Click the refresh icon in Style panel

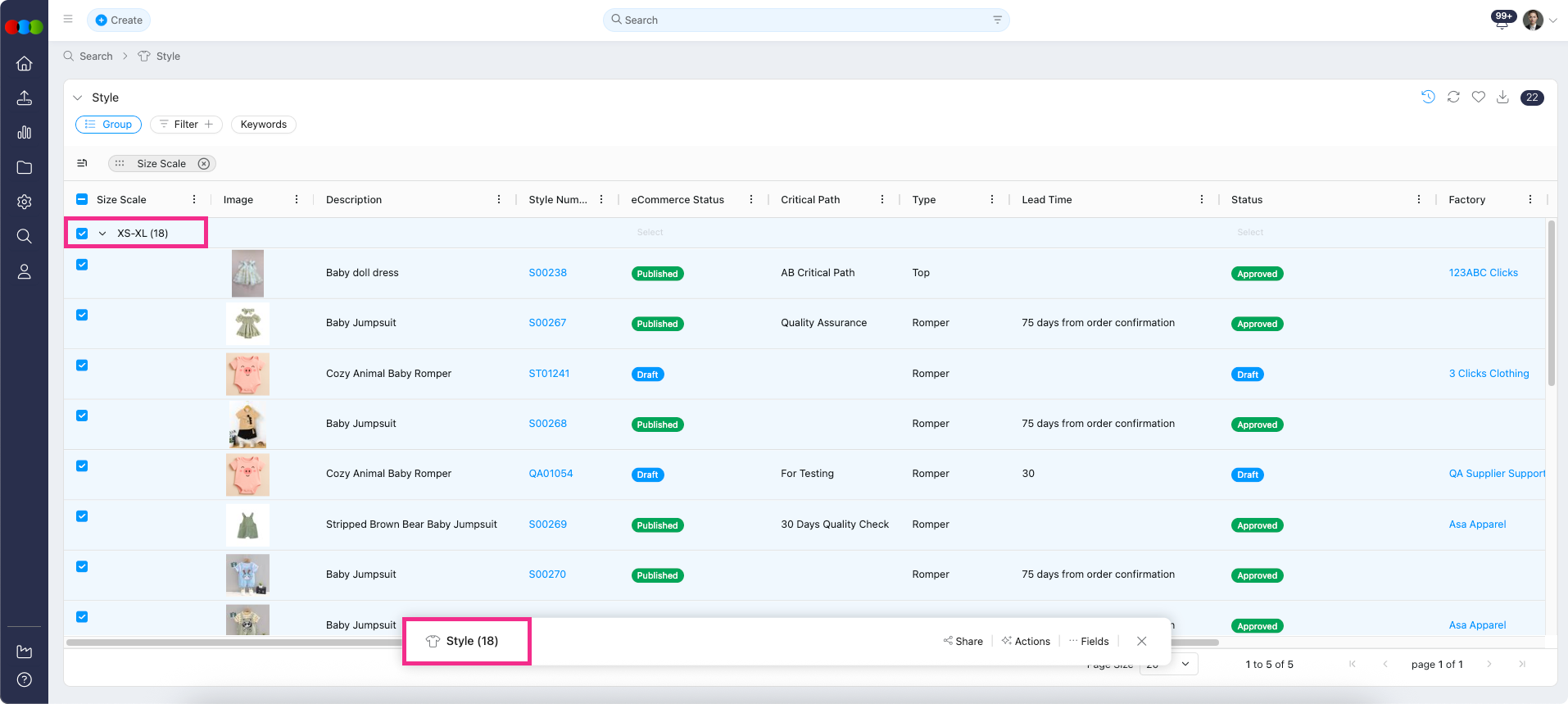[x=1453, y=98]
